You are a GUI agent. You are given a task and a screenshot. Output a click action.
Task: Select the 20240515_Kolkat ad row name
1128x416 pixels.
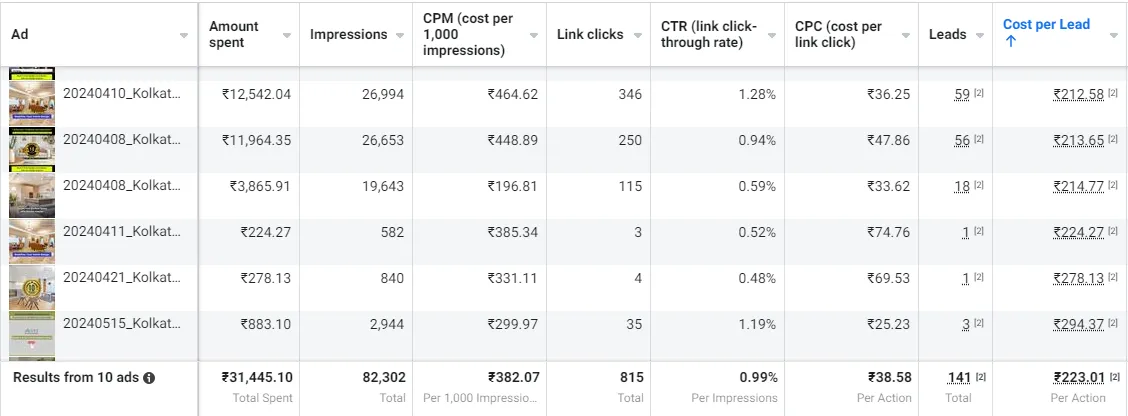122,324
